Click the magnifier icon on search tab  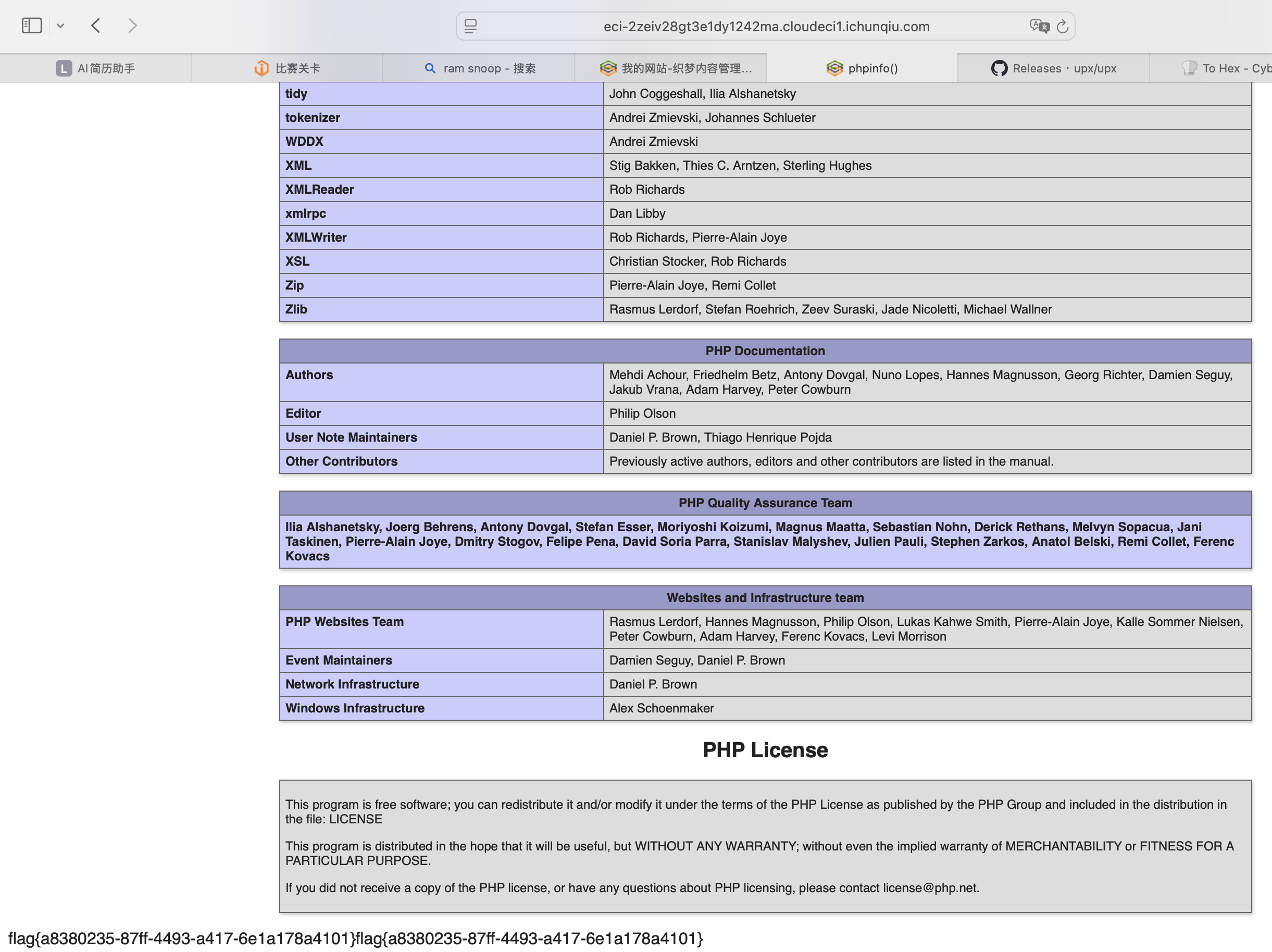click(x=430, y=68)
